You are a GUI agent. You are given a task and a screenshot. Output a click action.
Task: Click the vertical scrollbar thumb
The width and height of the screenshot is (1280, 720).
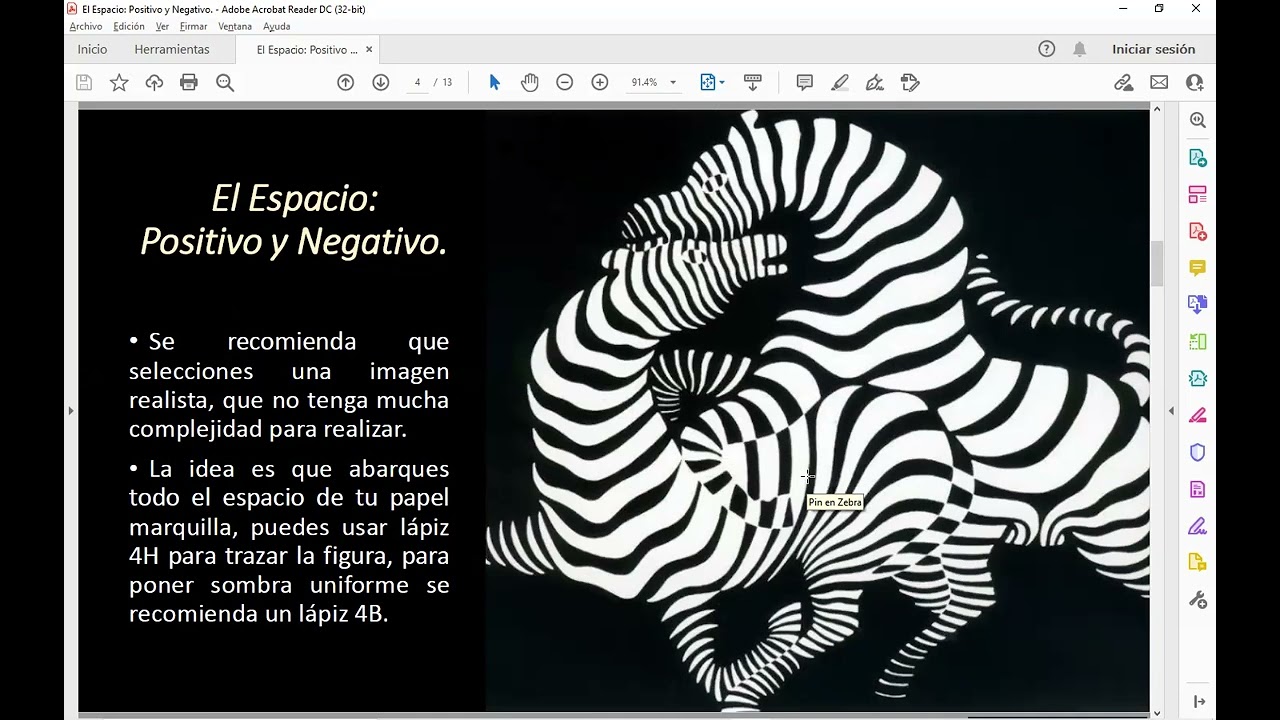click(x=1158, y=263)
